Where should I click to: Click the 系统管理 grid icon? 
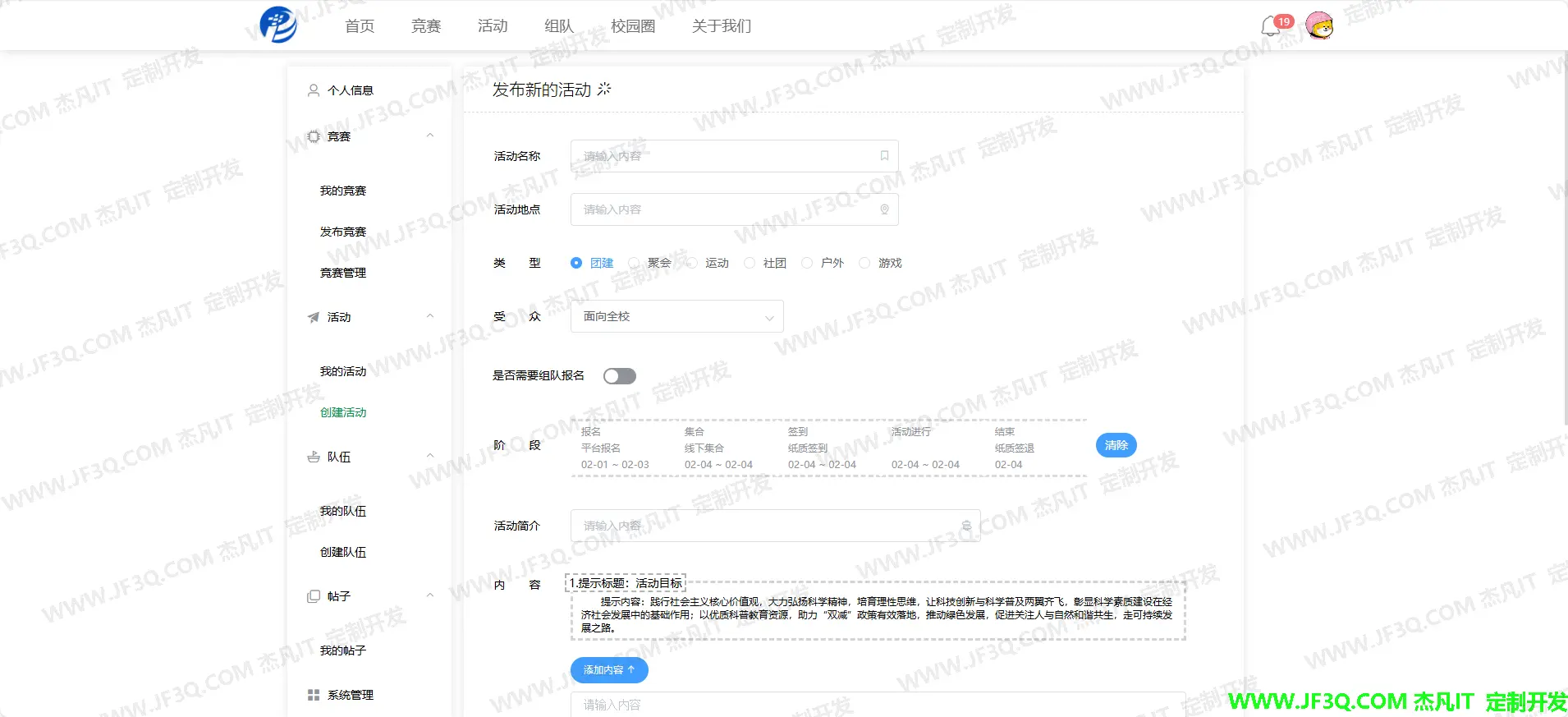coord(313,695)
